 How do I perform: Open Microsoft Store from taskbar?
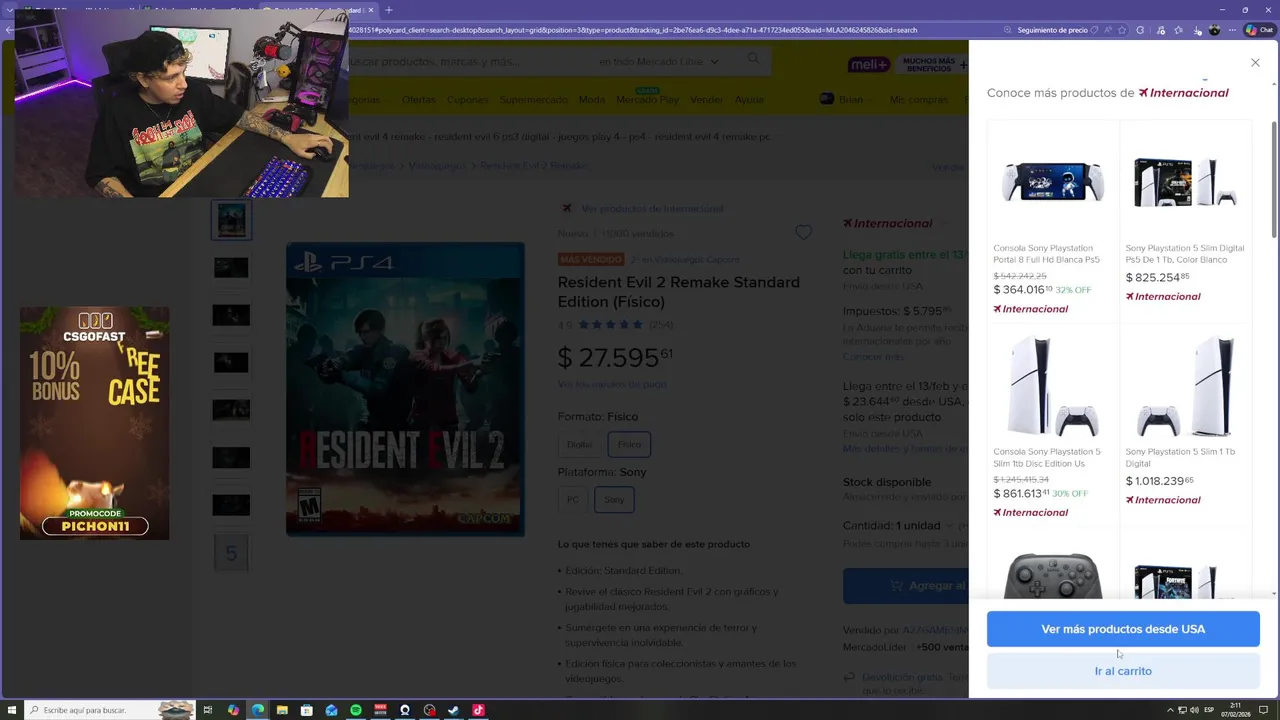(x=307, y=710)
